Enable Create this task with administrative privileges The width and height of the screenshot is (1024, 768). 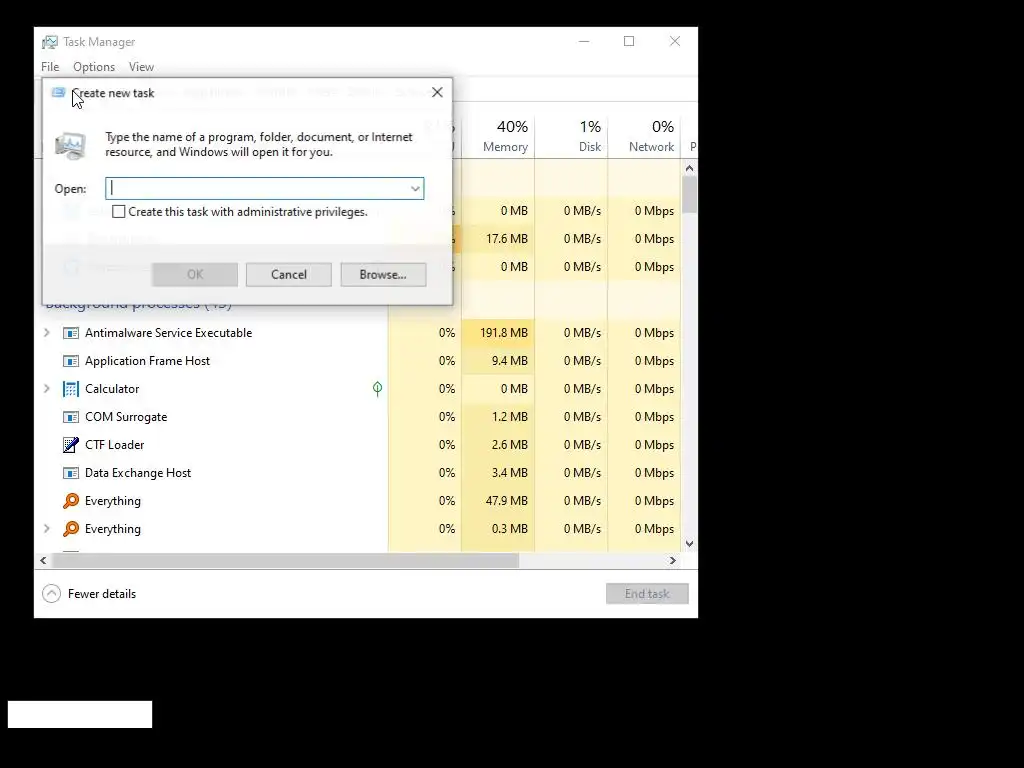tap(119, 212)
